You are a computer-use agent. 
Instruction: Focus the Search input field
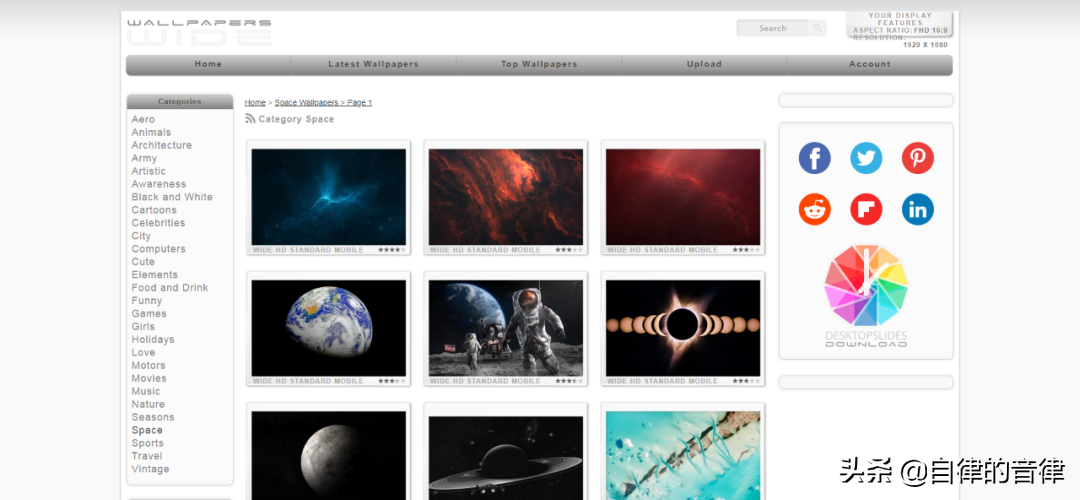pos(773,28)
